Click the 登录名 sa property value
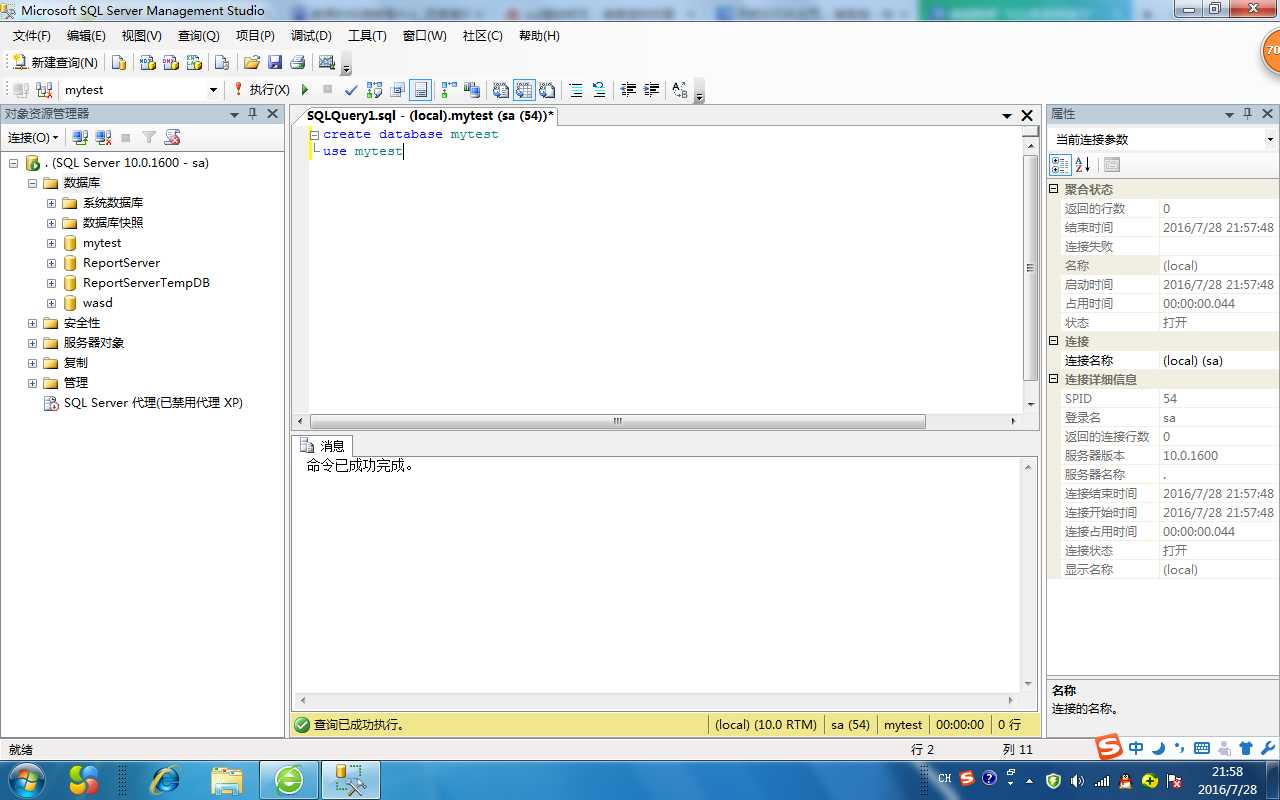1280x800 pixels. (1218, 418)
